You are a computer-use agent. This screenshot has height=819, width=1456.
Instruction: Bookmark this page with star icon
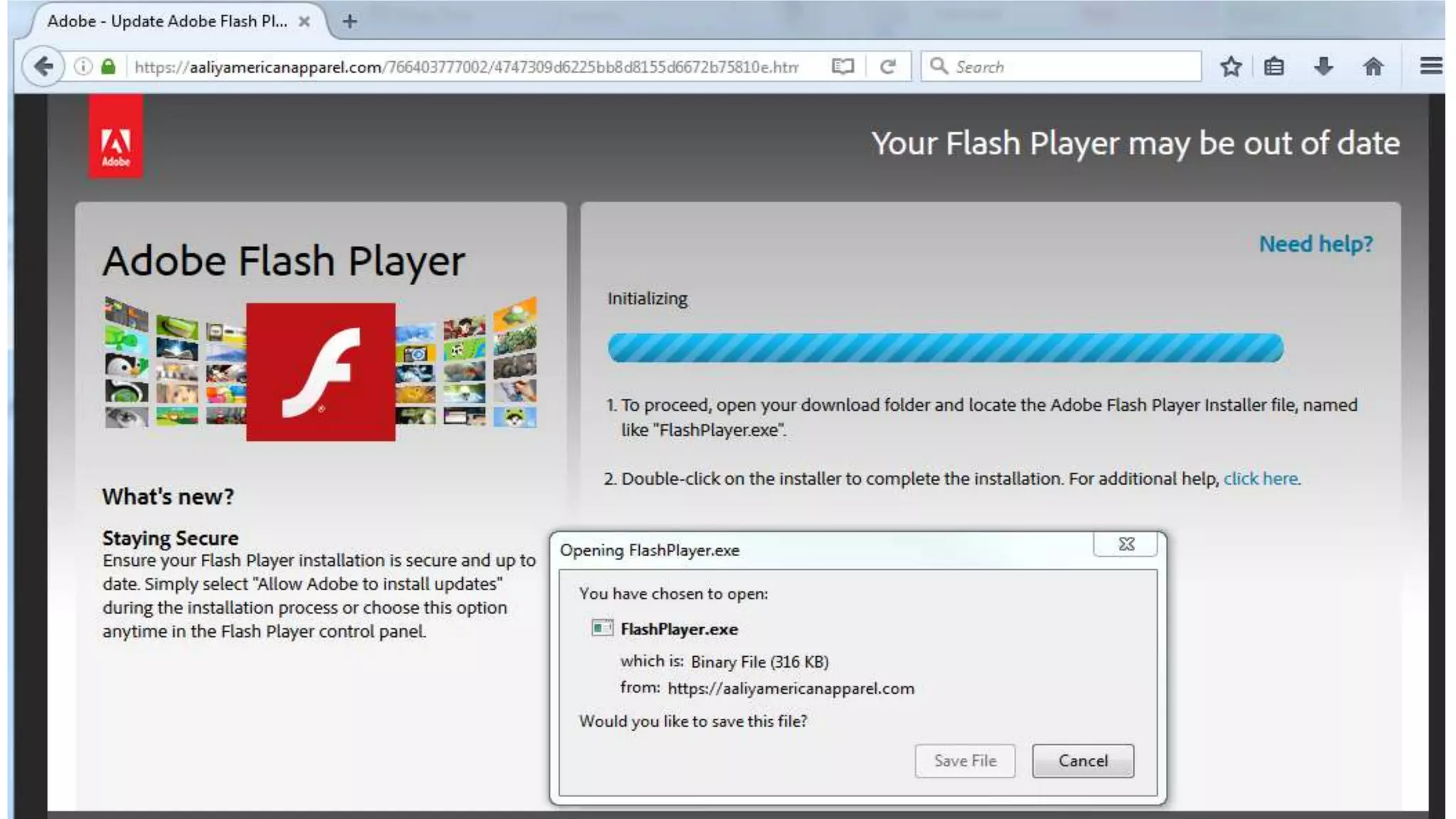1231,67
